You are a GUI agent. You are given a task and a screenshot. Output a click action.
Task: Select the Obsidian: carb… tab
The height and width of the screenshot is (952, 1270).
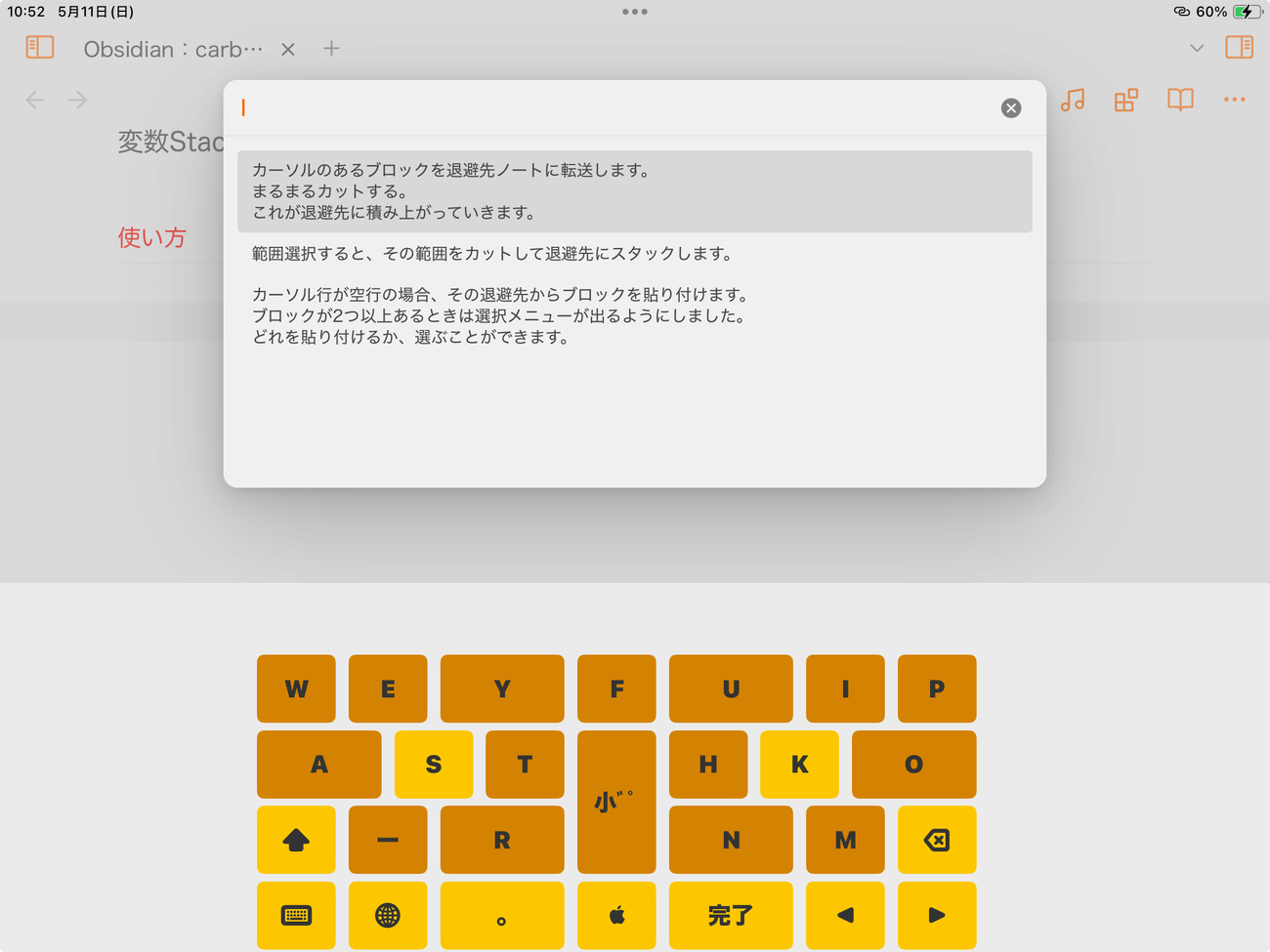pos(173,49)
